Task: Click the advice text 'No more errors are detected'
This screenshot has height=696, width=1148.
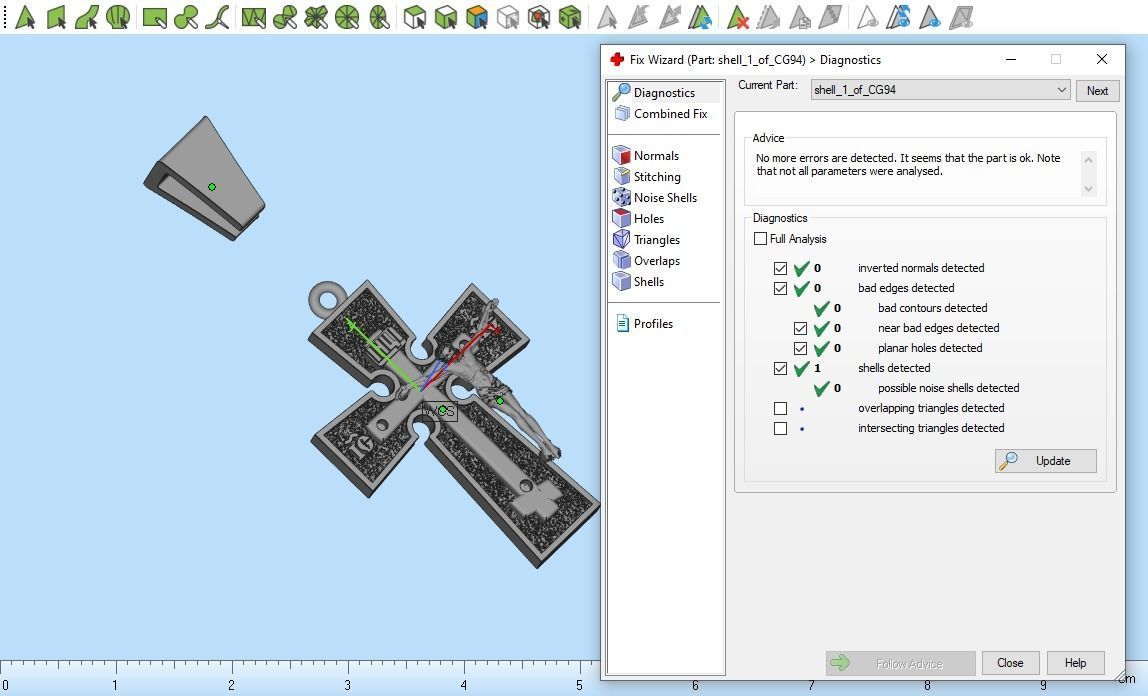Action: click(x=825, y=158)
